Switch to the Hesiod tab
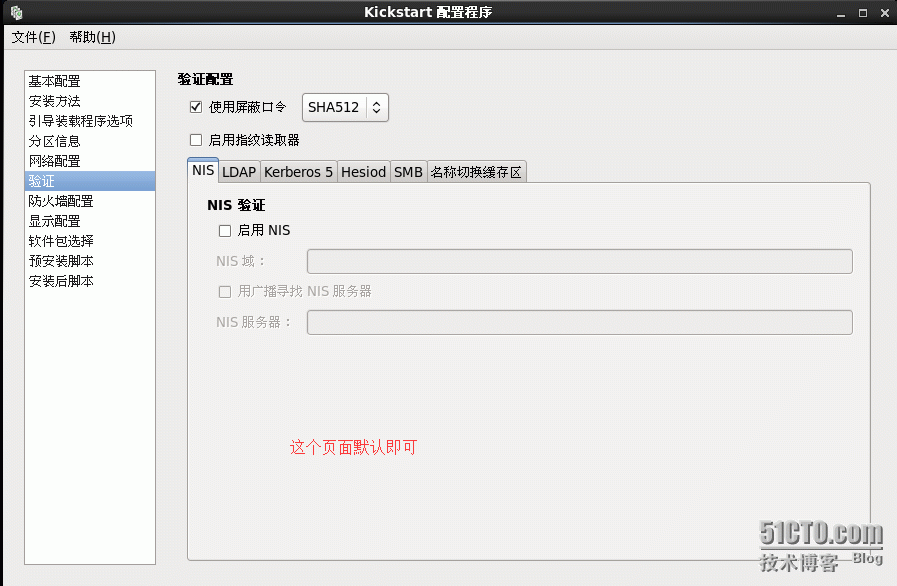The width and height of the screenshot is (897, 586). (x=363, y=172)
